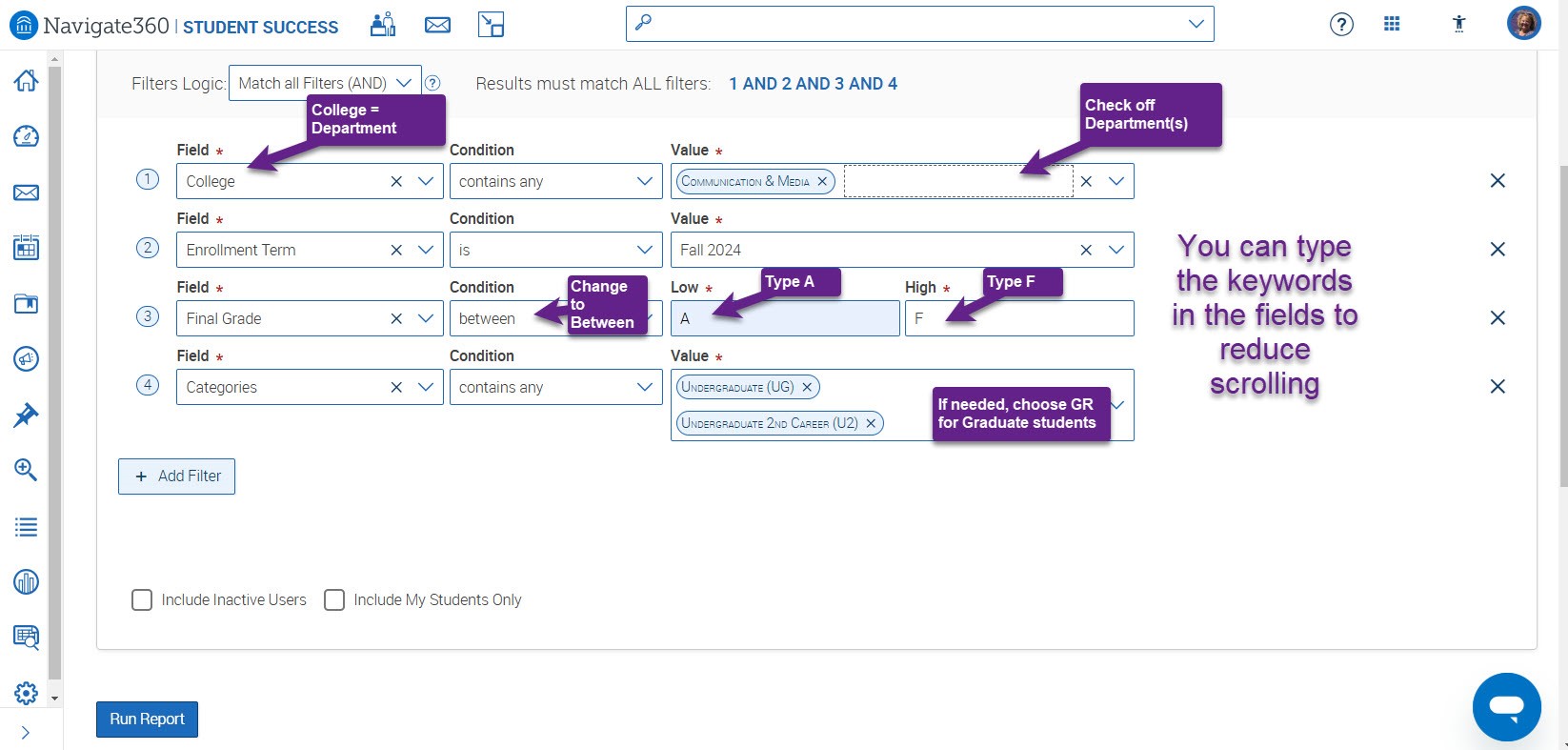This screenshot has width=1568, height=750.
Task: Click the Run Report button
Action: tap(147, 720)
